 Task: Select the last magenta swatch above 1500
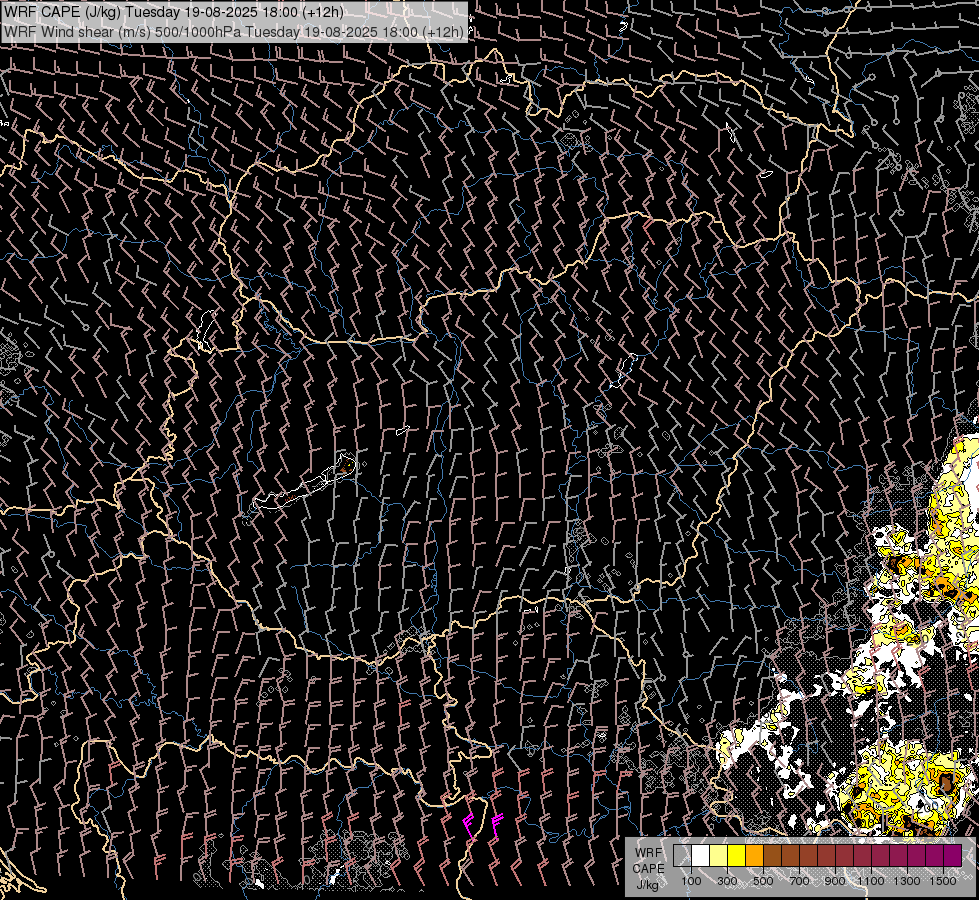click(952, 855)
